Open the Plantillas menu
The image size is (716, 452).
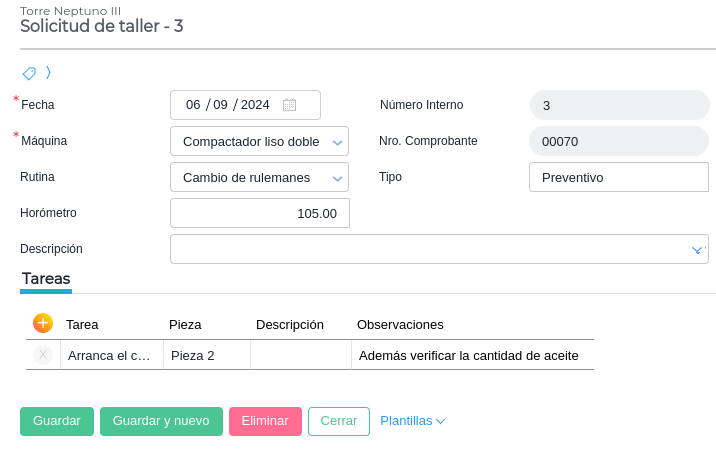412,421
